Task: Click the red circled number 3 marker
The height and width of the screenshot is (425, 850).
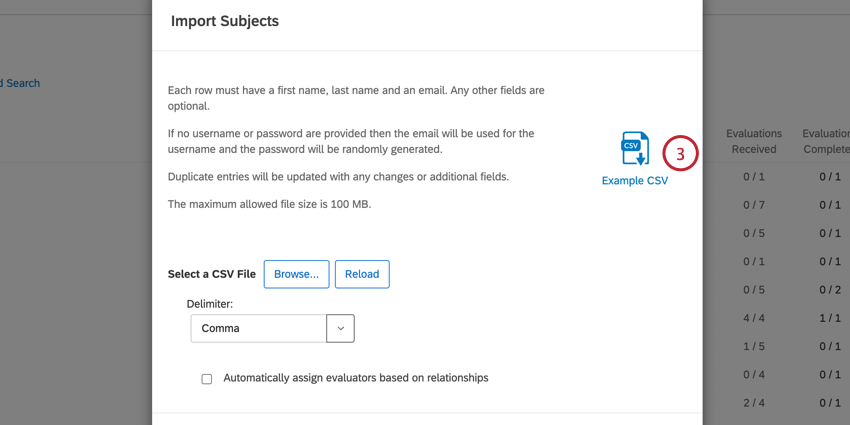Action: click(680, 154)
